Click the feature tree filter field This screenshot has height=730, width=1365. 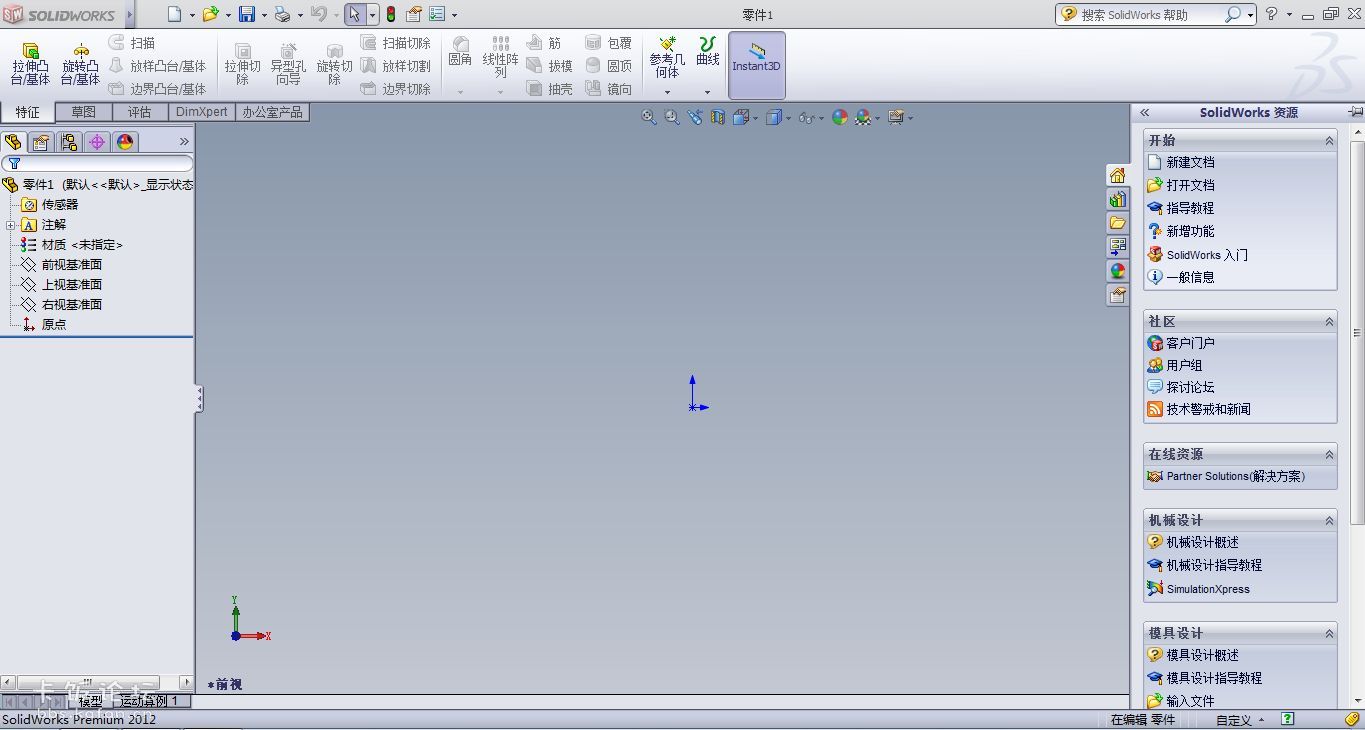point(97,163)
